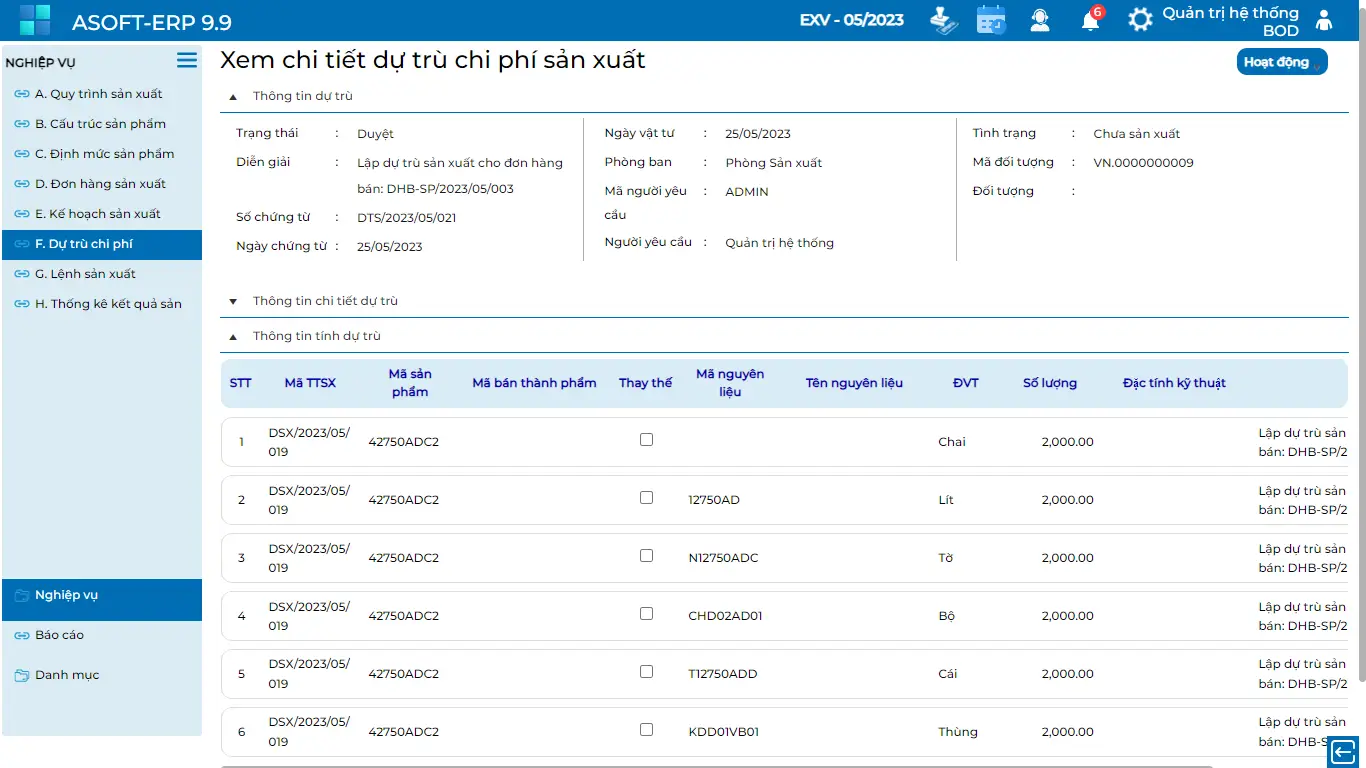Click the approval stamp icon in header

(943, 20)
